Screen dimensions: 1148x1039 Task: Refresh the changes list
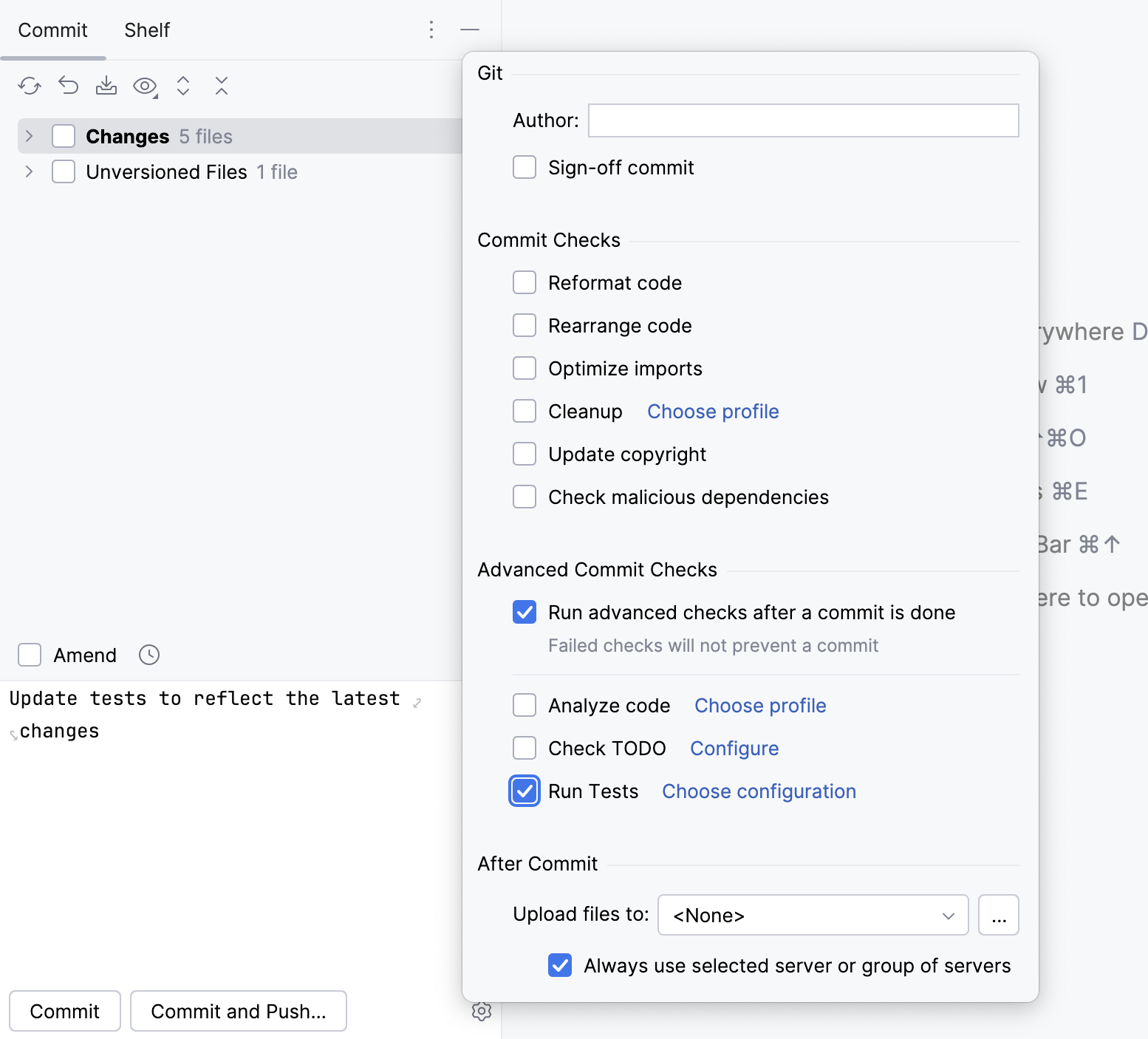(30, 86)
